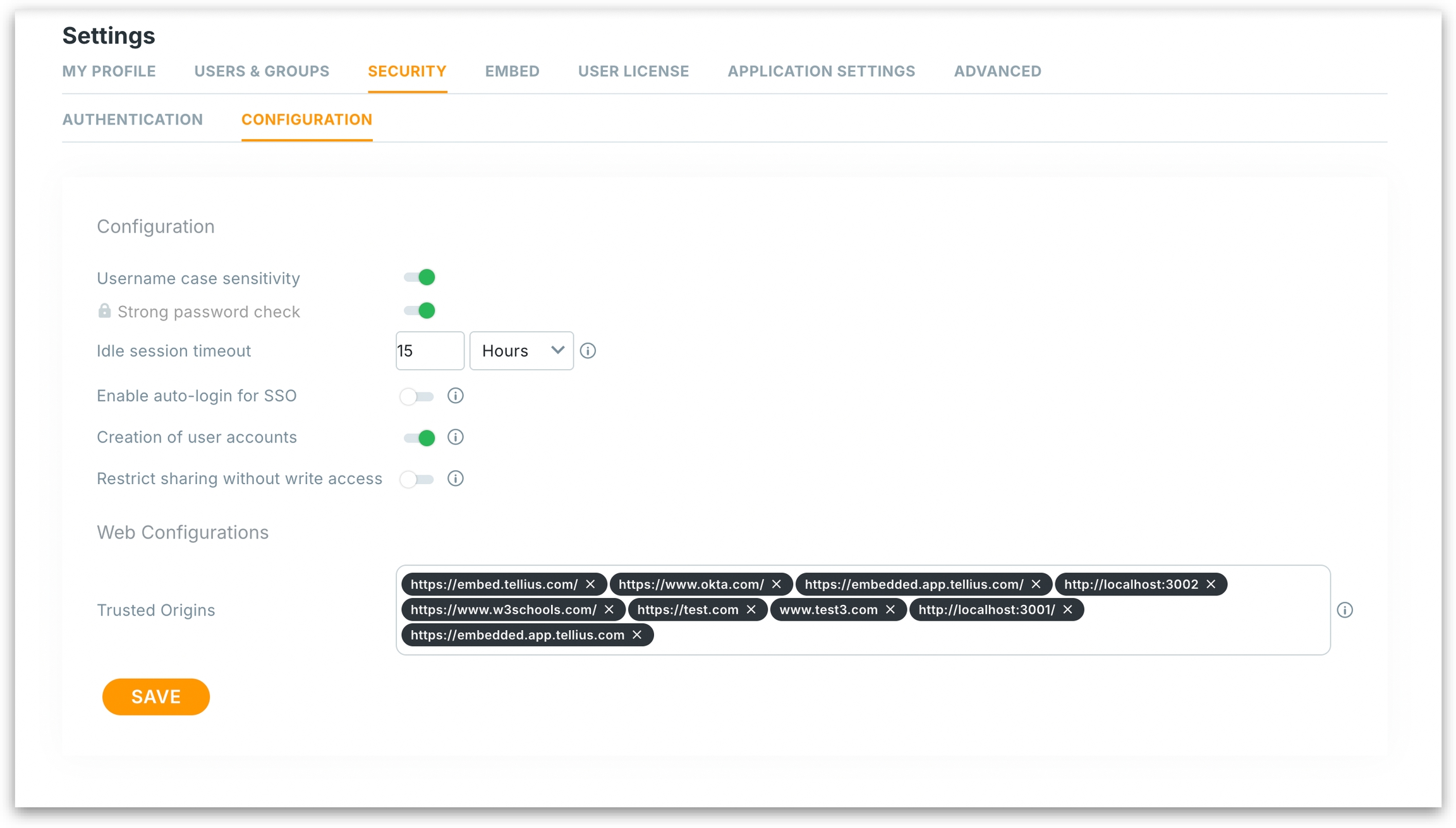1456x828 pixels.
Task: Go to the Advanced settings tab
Action: pos(997,71)
